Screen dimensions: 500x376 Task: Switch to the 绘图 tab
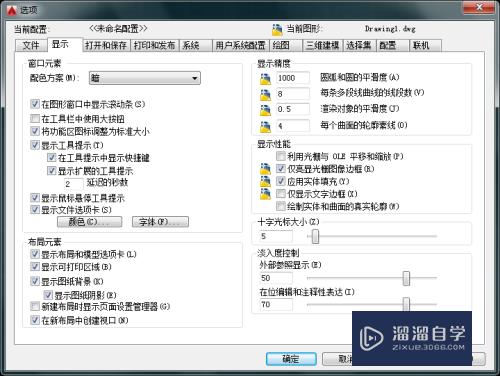(286, 45)
